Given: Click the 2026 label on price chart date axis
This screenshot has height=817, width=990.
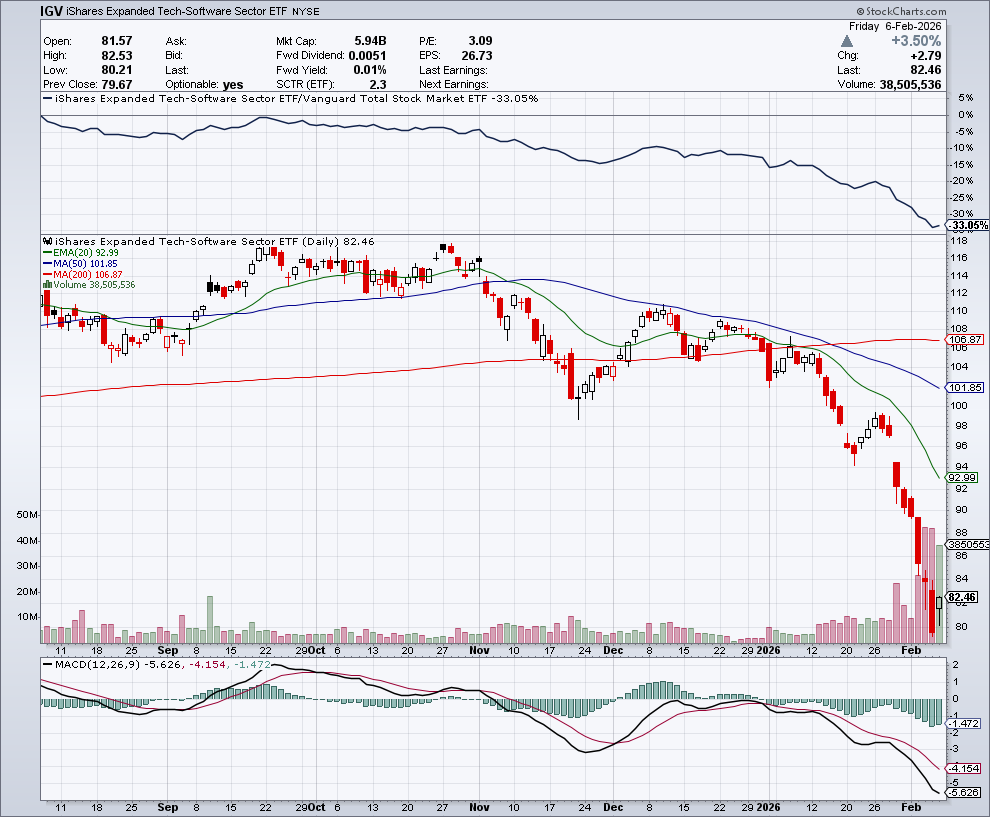Looking at the screenshot, I should click(768, 650).
